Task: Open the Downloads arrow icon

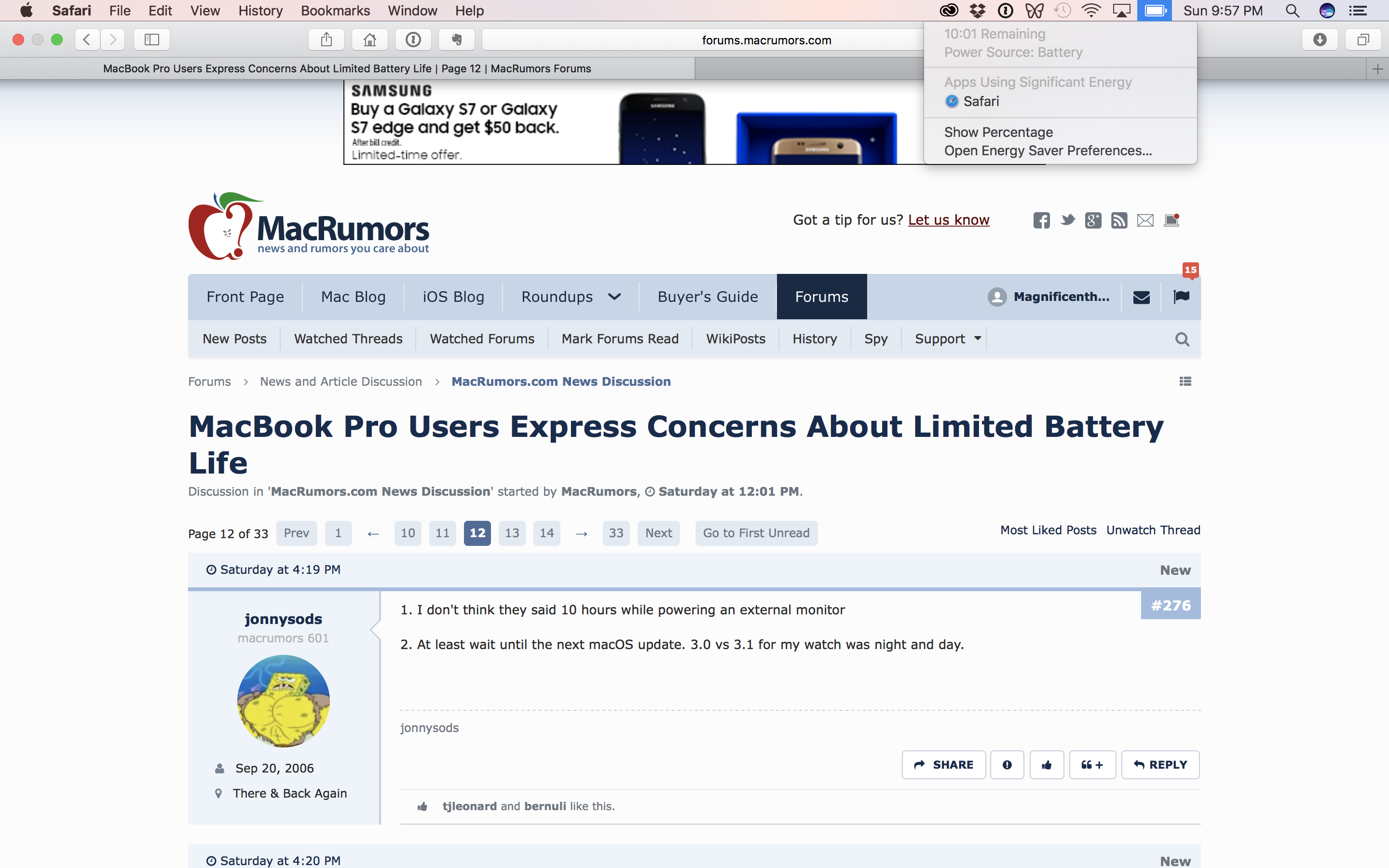Action: tap(1320, 40)
